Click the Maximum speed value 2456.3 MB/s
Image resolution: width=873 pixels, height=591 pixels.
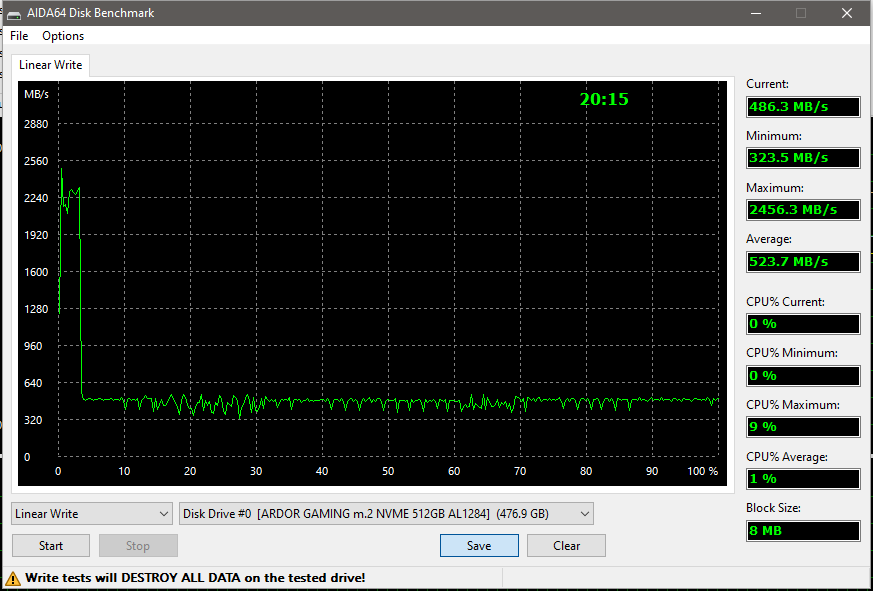click(803, 209)
